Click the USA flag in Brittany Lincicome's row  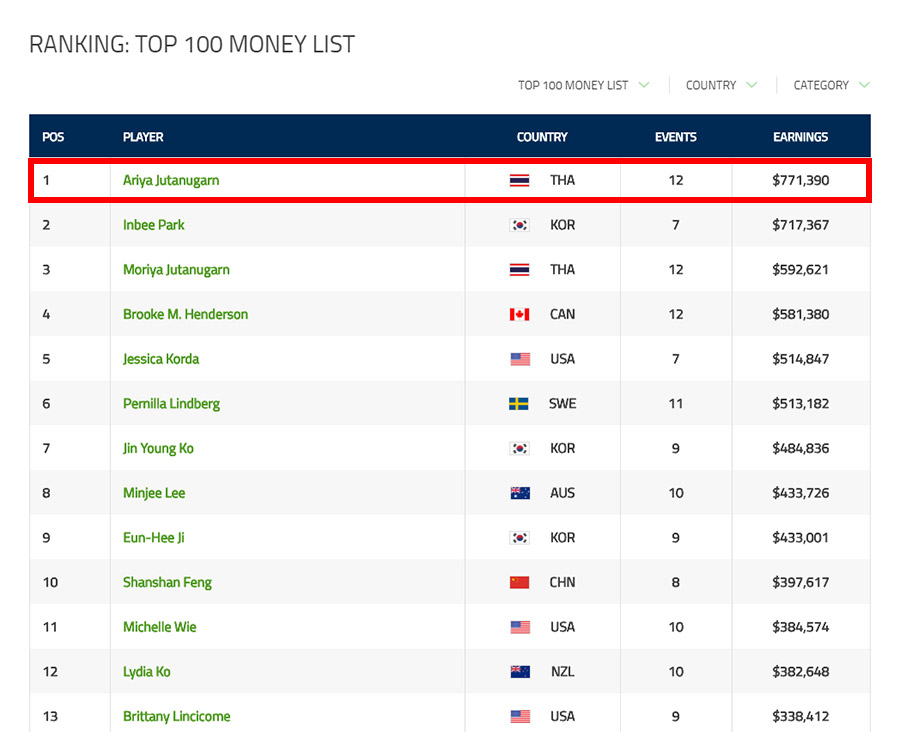tap(520, 716)
